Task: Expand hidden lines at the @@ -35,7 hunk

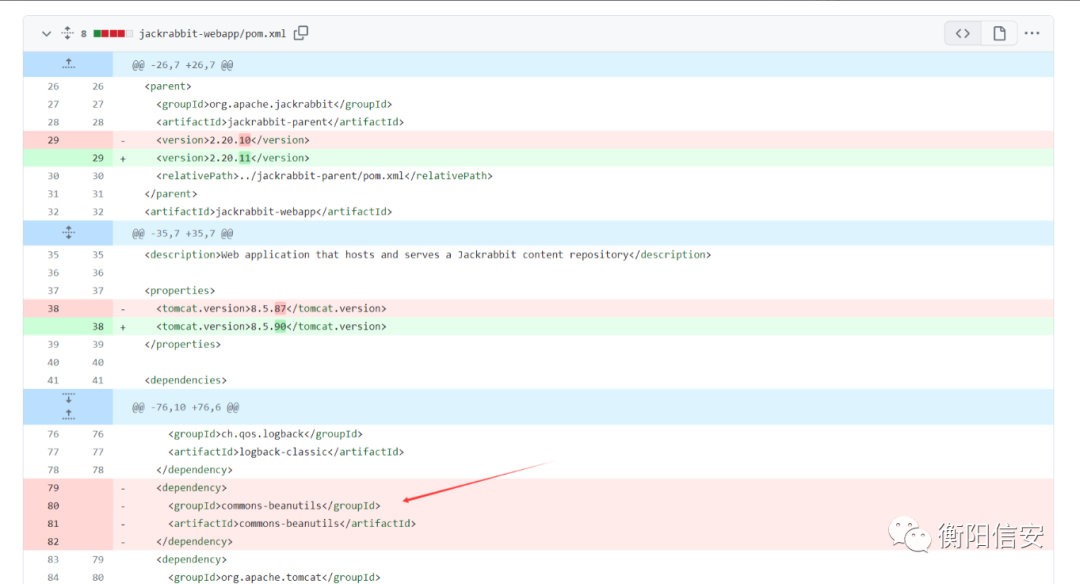Action: click(68, 233)
